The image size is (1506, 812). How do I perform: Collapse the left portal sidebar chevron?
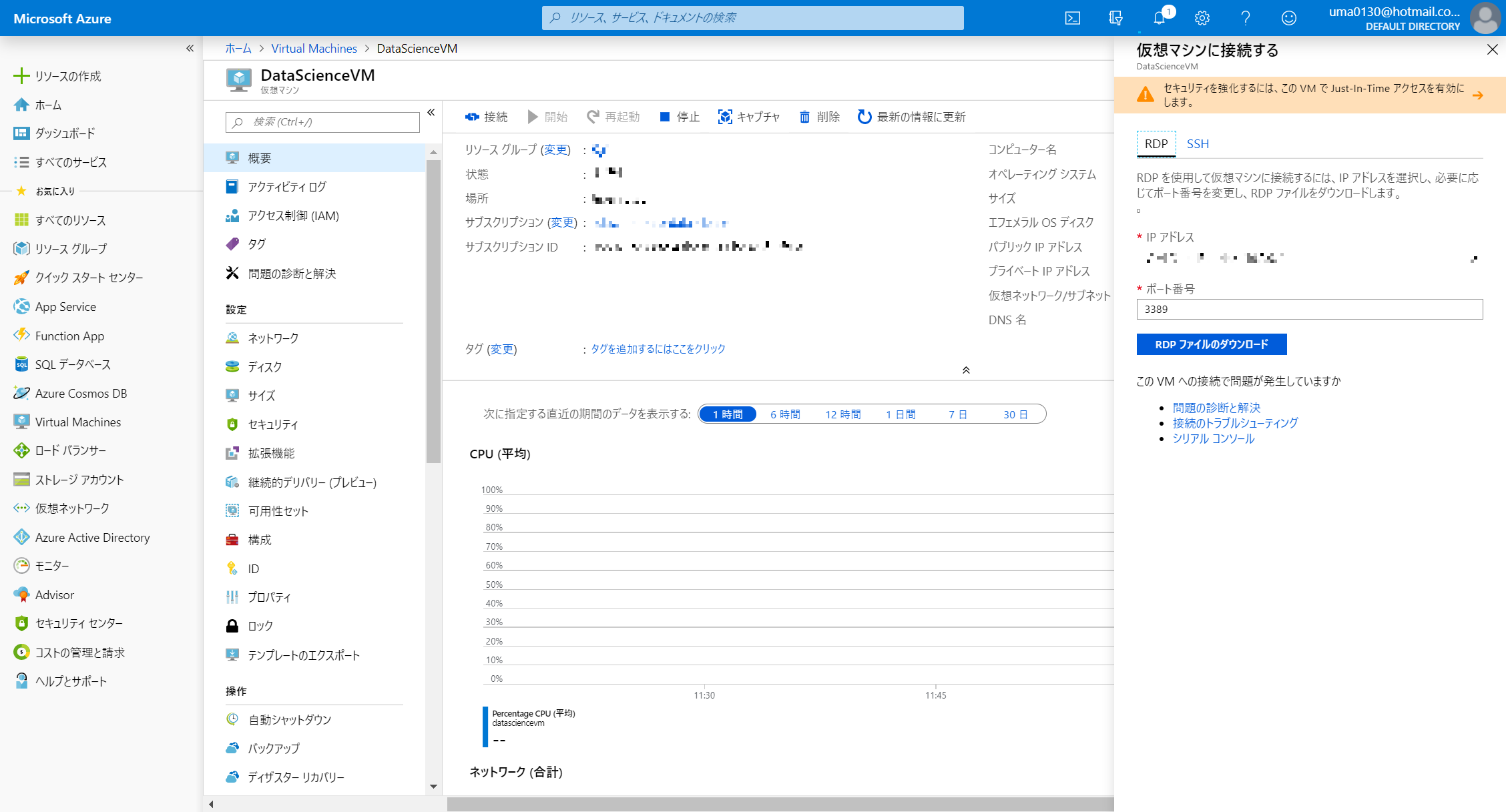click(x=190, y=48)
